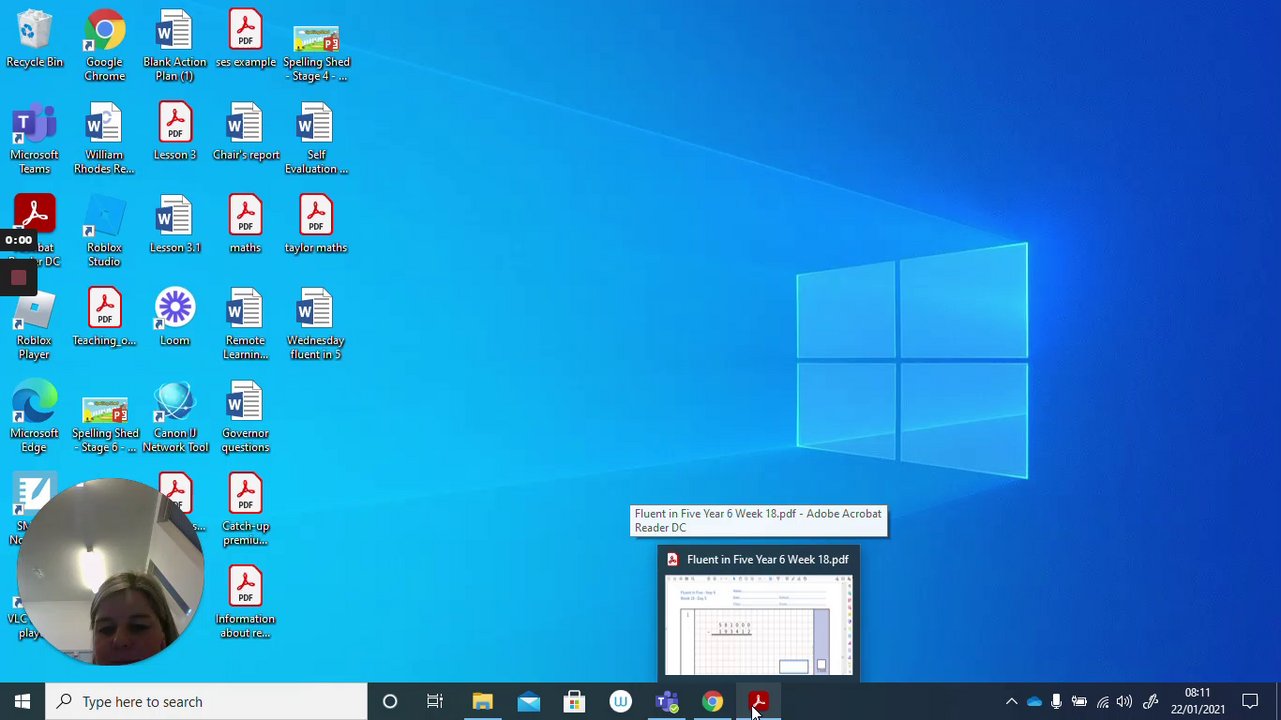The image size is (1281, 720).
Task: Select the Wednesday fluent in 5 document
Action: pos(316,325)
